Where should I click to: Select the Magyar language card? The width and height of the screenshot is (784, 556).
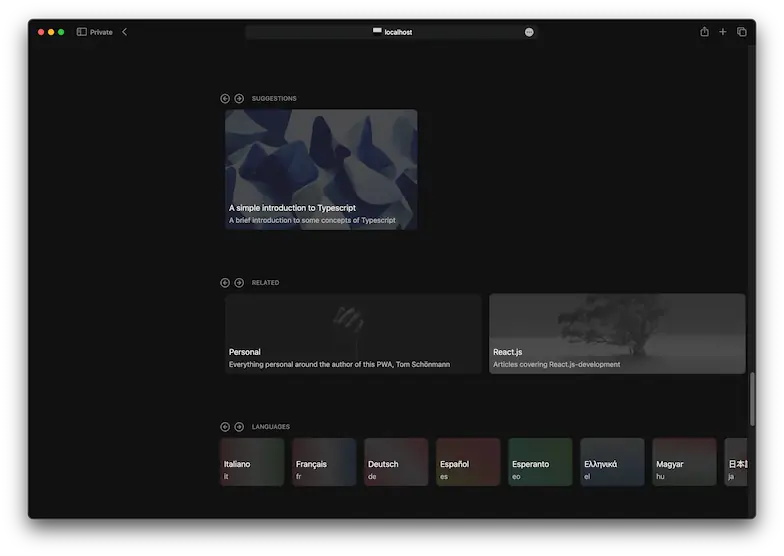[x=684, y=462]
